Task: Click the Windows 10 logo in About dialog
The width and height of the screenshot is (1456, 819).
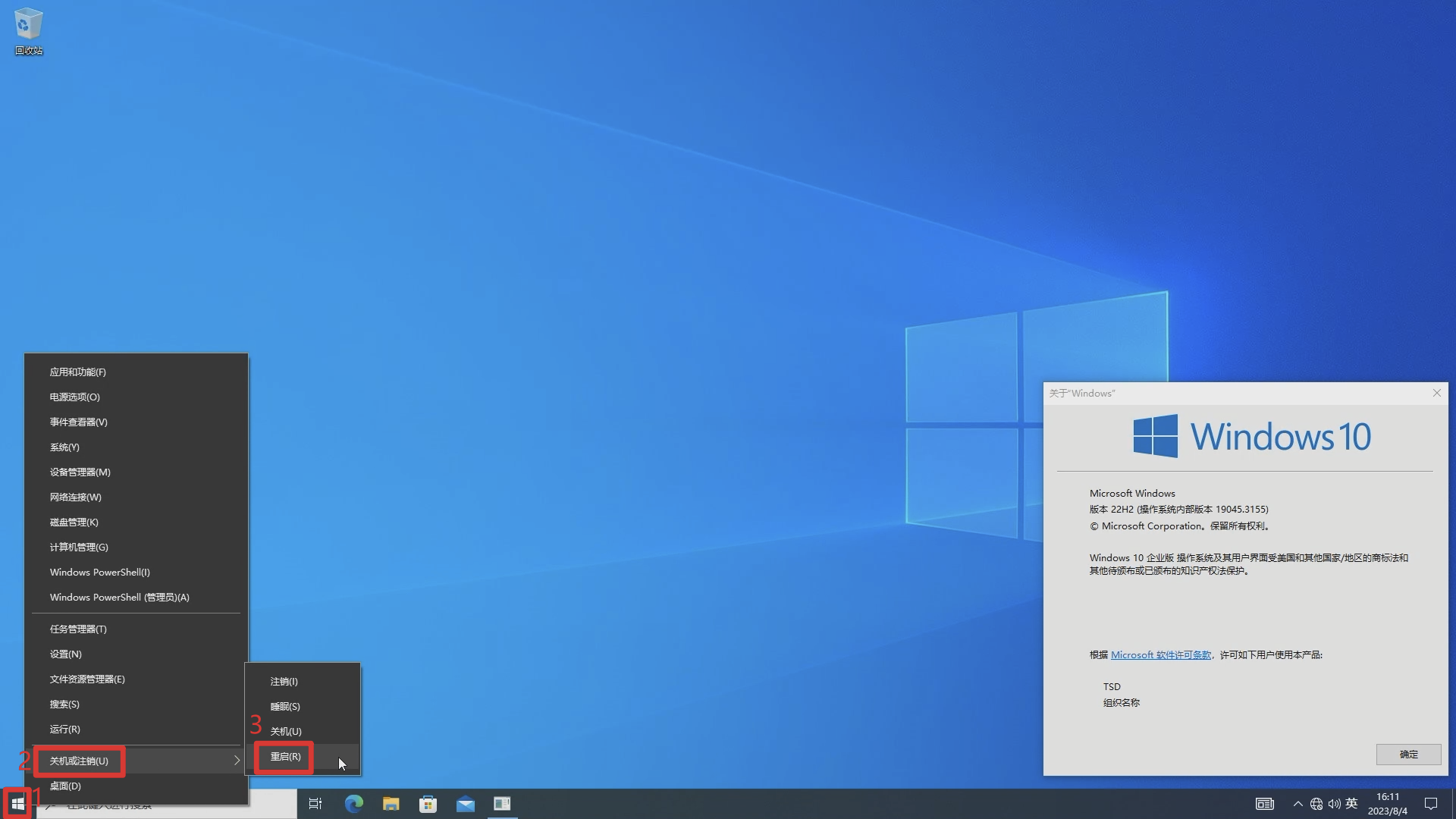Action: click(x=1251, y=436)
